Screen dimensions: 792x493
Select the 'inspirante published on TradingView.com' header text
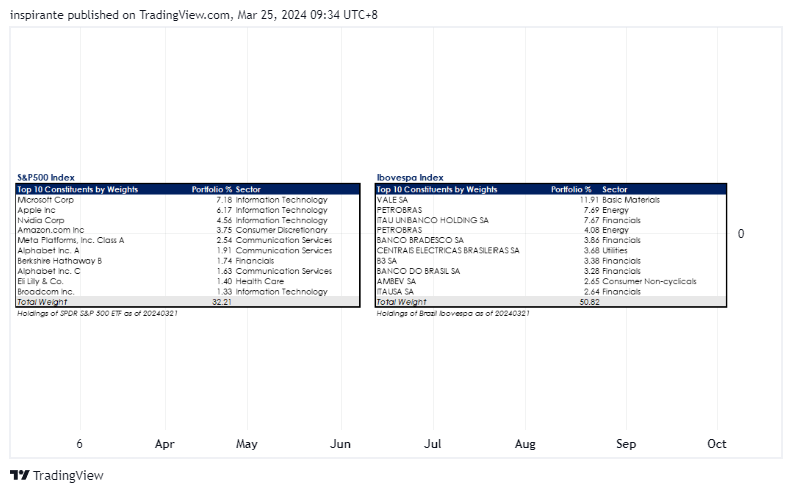[120, 15]
